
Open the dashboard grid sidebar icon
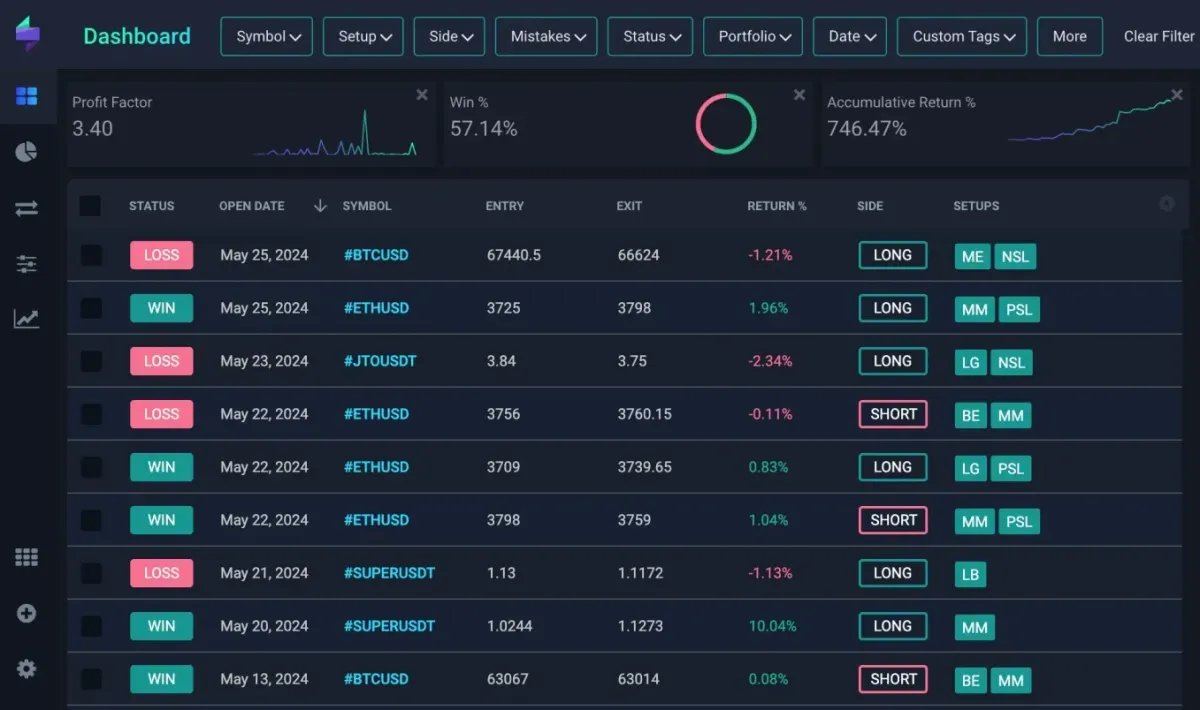click(x=27, y=96)
